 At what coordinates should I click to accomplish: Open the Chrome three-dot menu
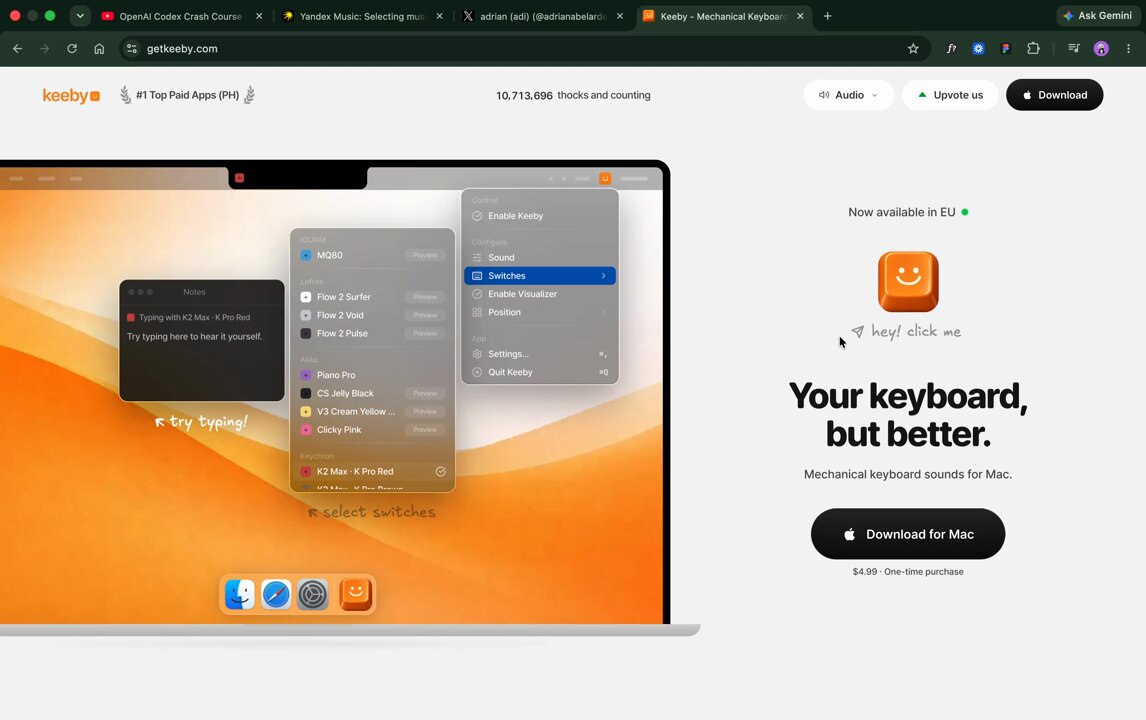pyautogui.click(x=1128, y=48)
